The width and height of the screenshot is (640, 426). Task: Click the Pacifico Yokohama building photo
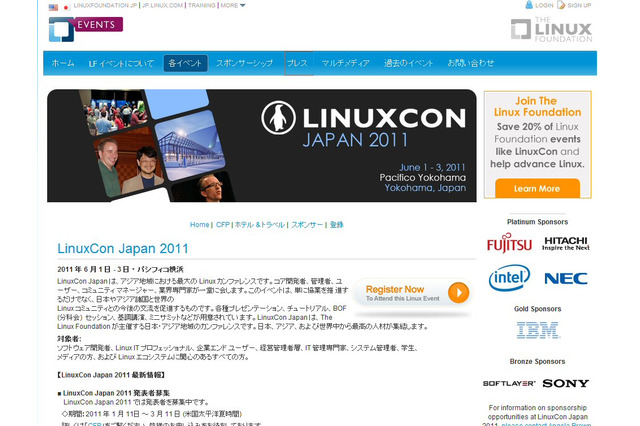click(x=190, y=145)
